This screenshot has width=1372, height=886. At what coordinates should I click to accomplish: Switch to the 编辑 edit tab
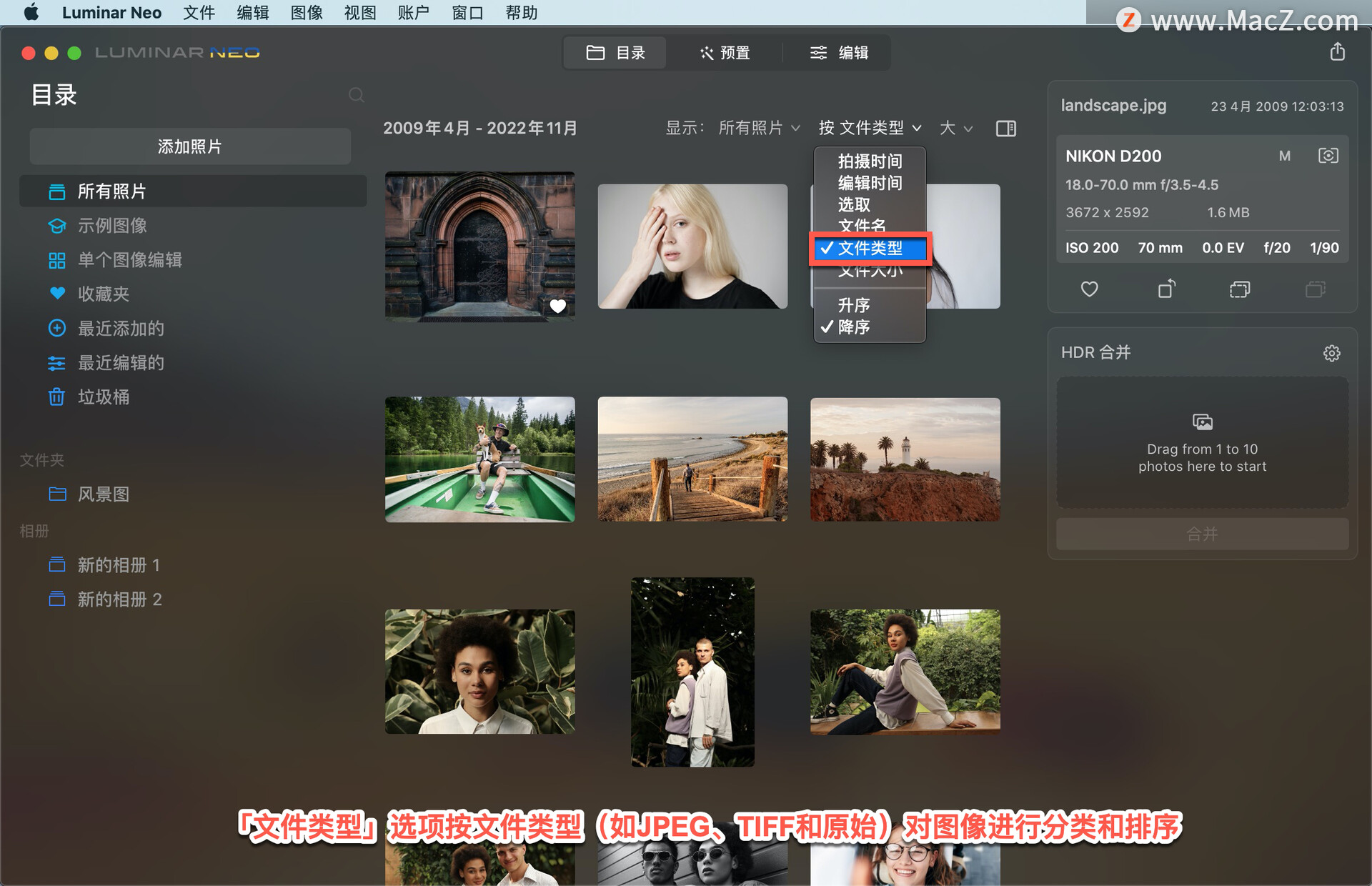[838, 53]
